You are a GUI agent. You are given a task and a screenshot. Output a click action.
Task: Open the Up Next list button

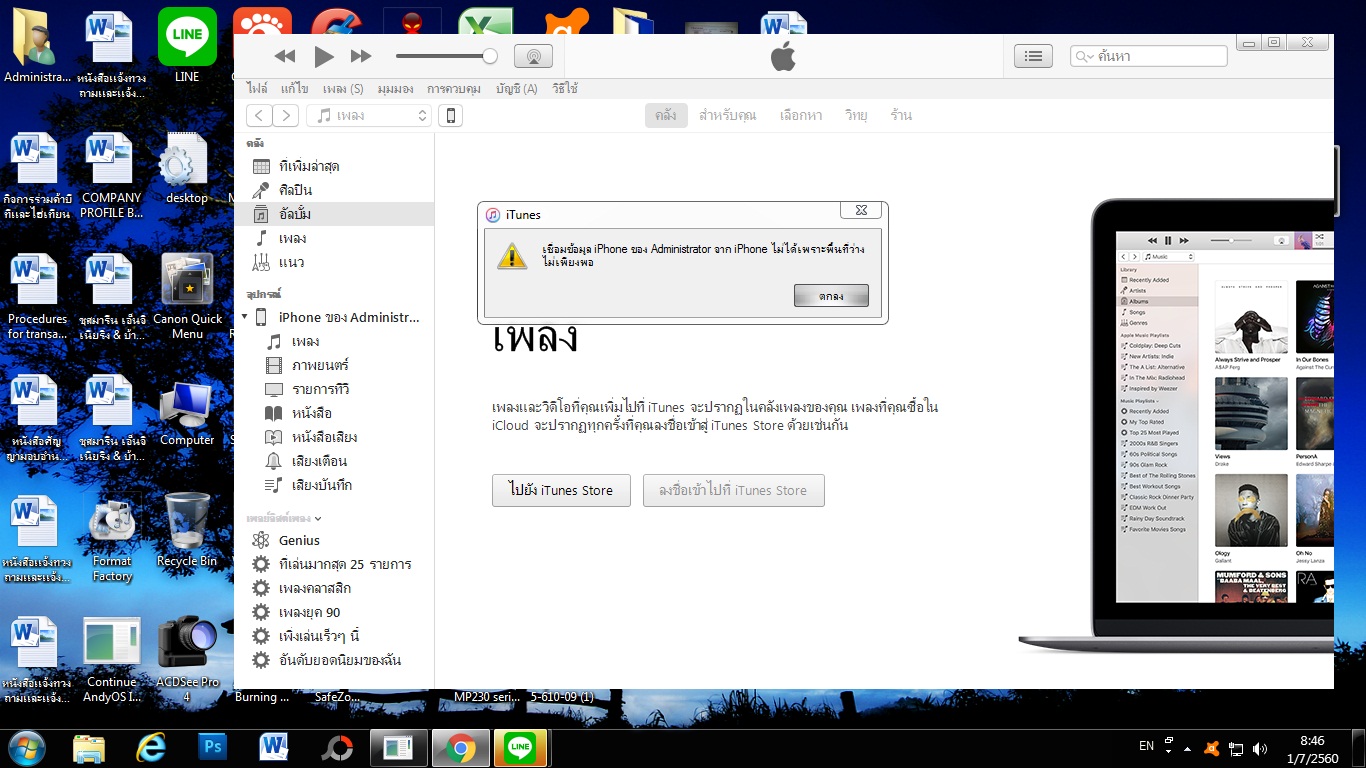(1033, 56)
